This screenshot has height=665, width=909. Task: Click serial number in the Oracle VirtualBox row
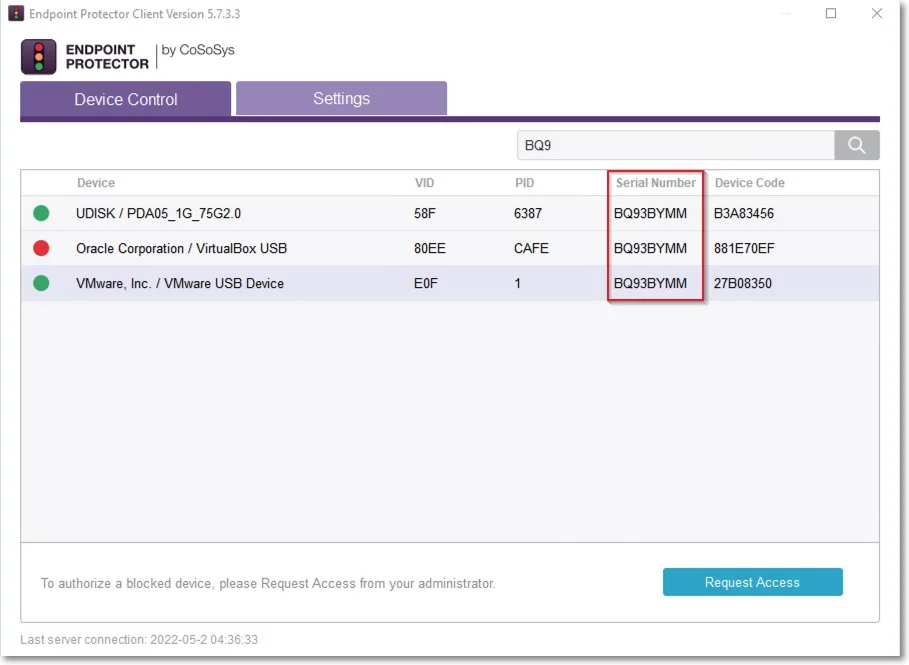pos(650,248)
